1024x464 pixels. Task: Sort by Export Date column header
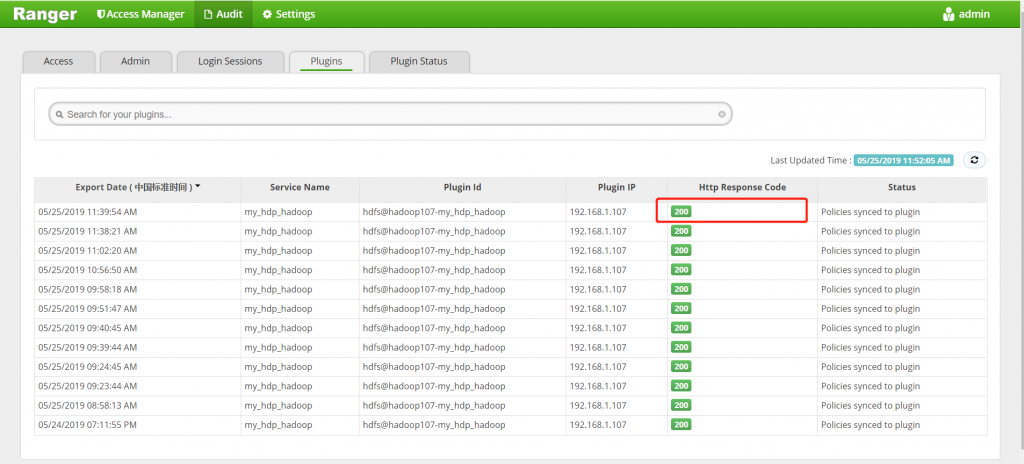[x=137, y=187]
